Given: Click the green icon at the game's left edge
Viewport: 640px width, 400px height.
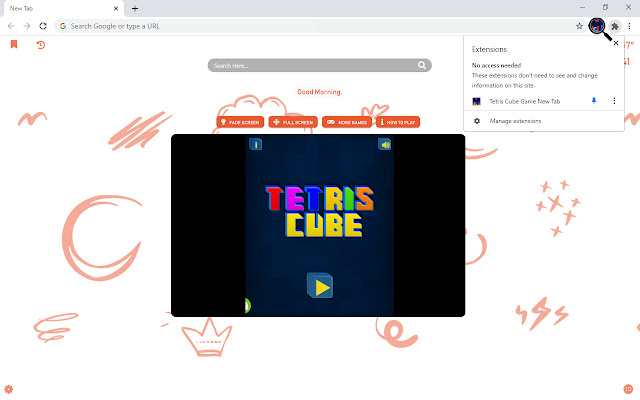Looking at the screenshot, I should [x=247, y=306].
